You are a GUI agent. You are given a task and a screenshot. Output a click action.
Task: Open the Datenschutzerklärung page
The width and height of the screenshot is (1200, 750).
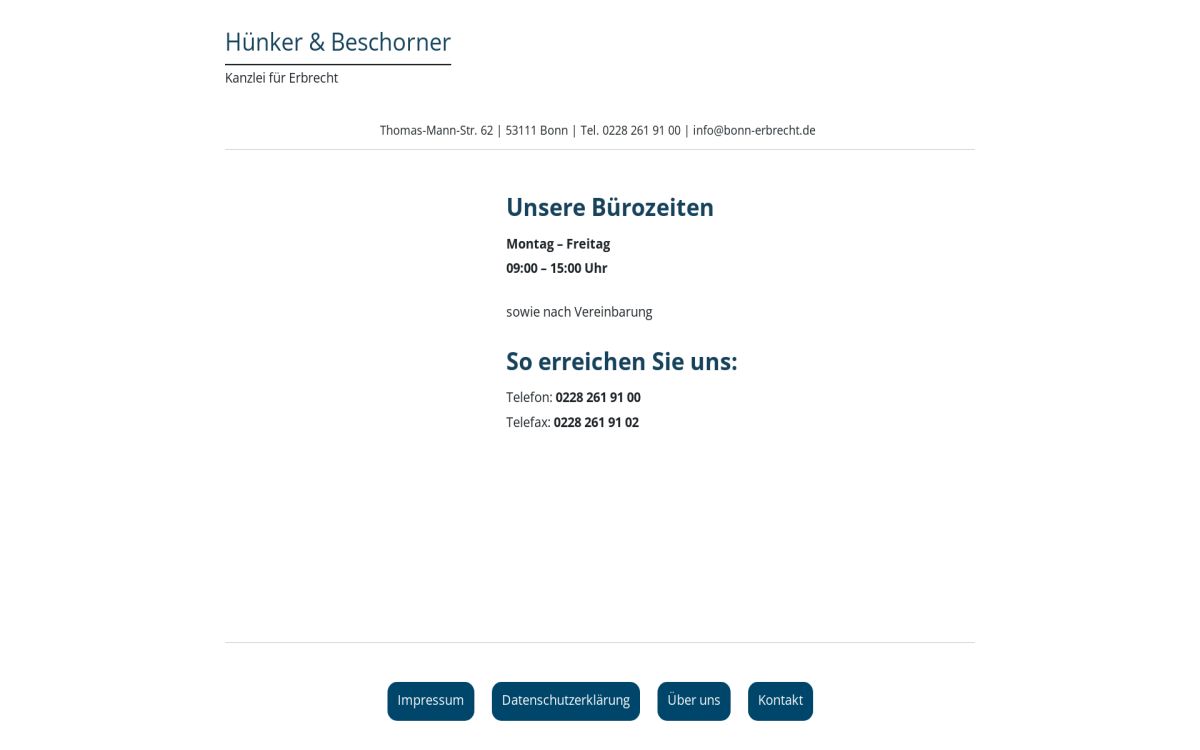point(565,700)
